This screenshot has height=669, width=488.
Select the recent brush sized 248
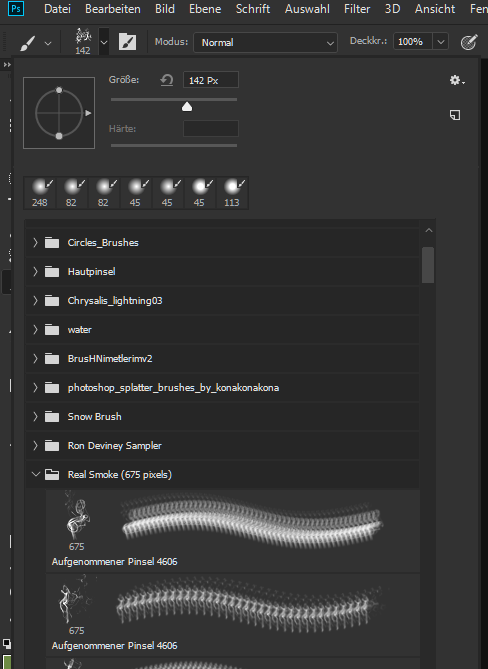click(40, 193)
